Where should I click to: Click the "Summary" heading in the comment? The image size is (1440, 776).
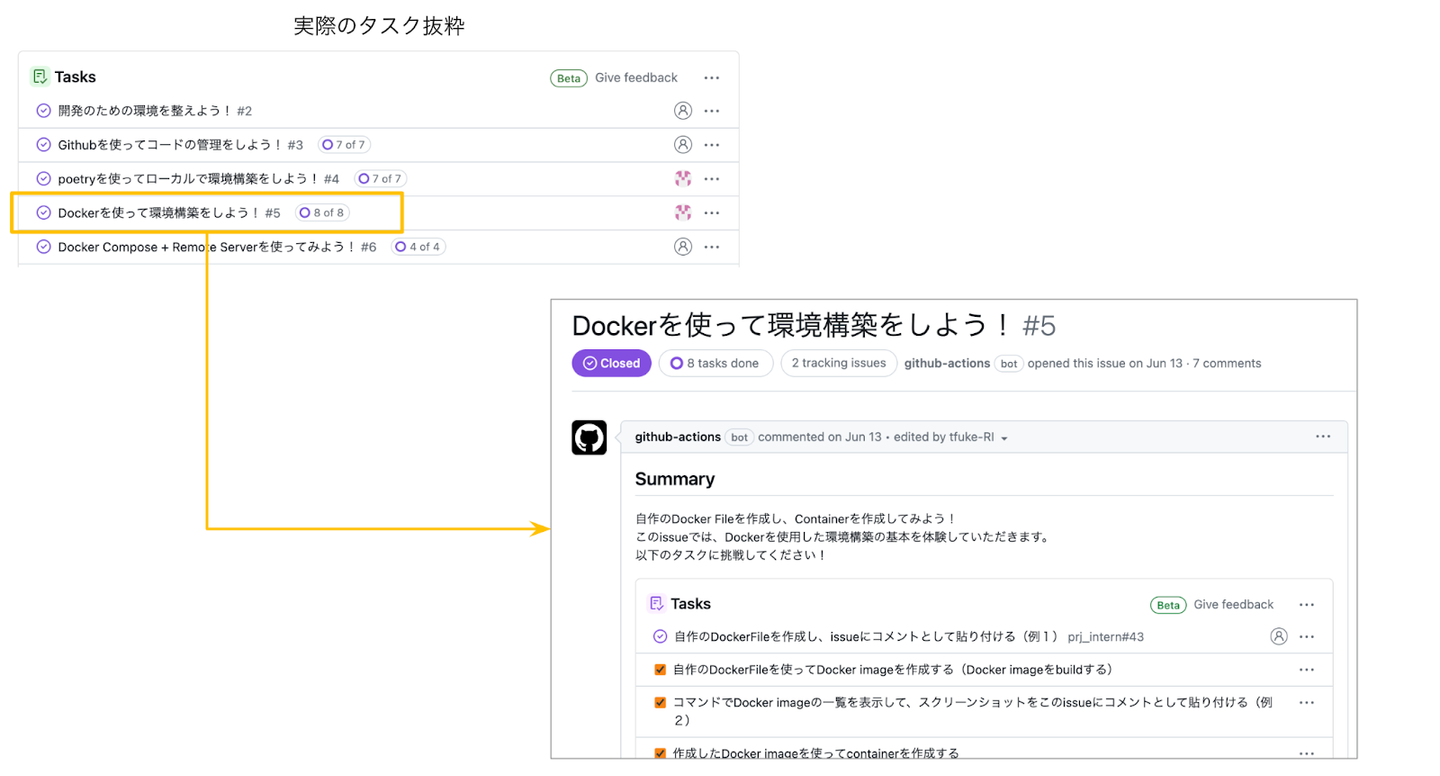point(675,479)
